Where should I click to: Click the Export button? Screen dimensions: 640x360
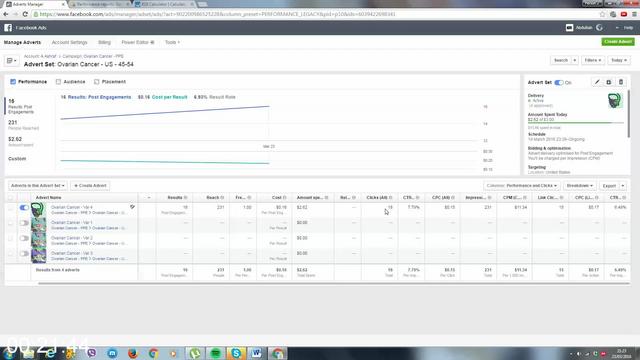pyautogui.click(x=609, y=186)
